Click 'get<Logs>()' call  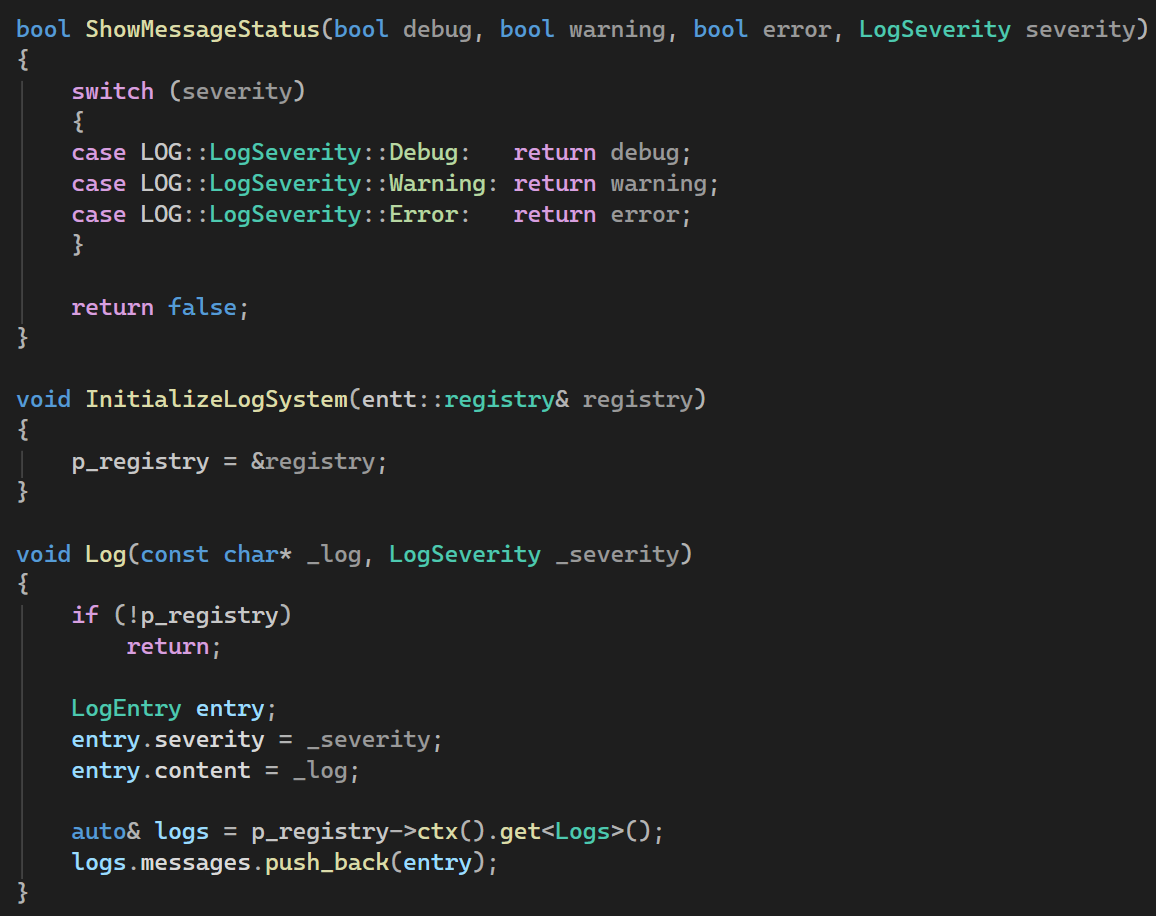click(x=576, y=832)
